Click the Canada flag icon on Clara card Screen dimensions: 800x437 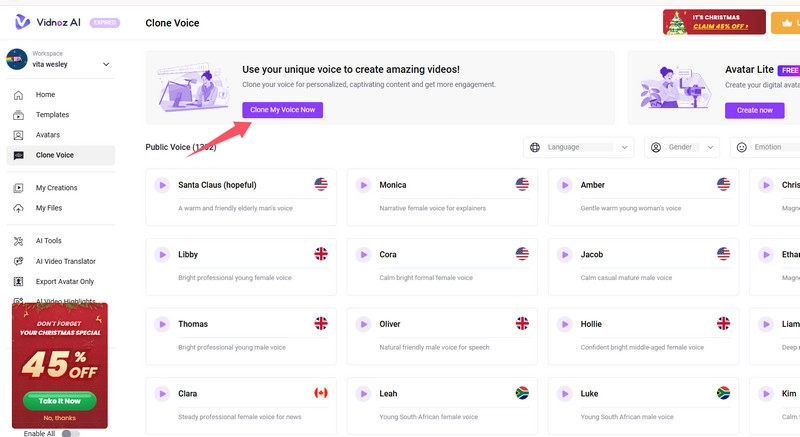click(x=321, y=393)
